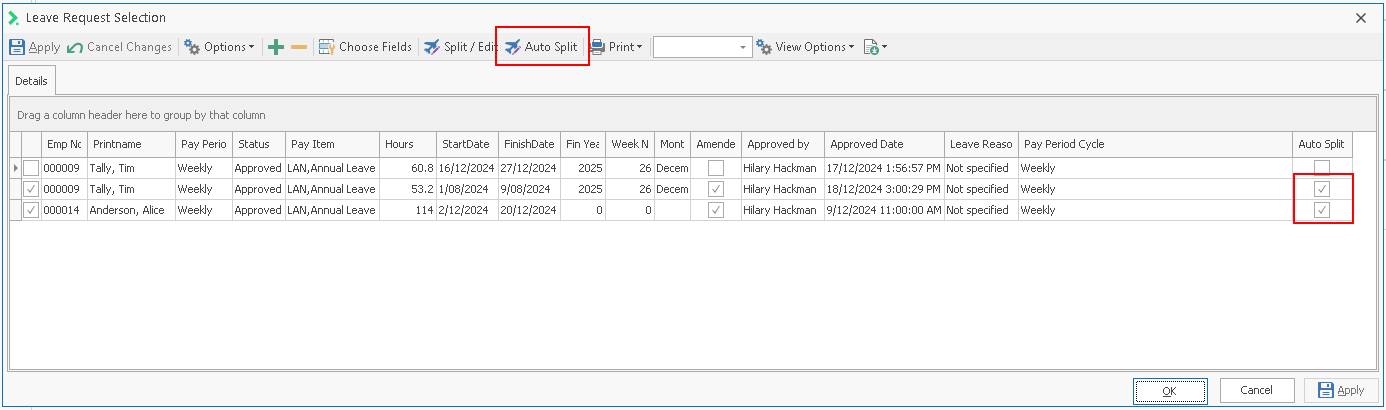Close the Leave Request Selection window
The width and height of the screenshot is (1386, 410).
(1361, 17)
